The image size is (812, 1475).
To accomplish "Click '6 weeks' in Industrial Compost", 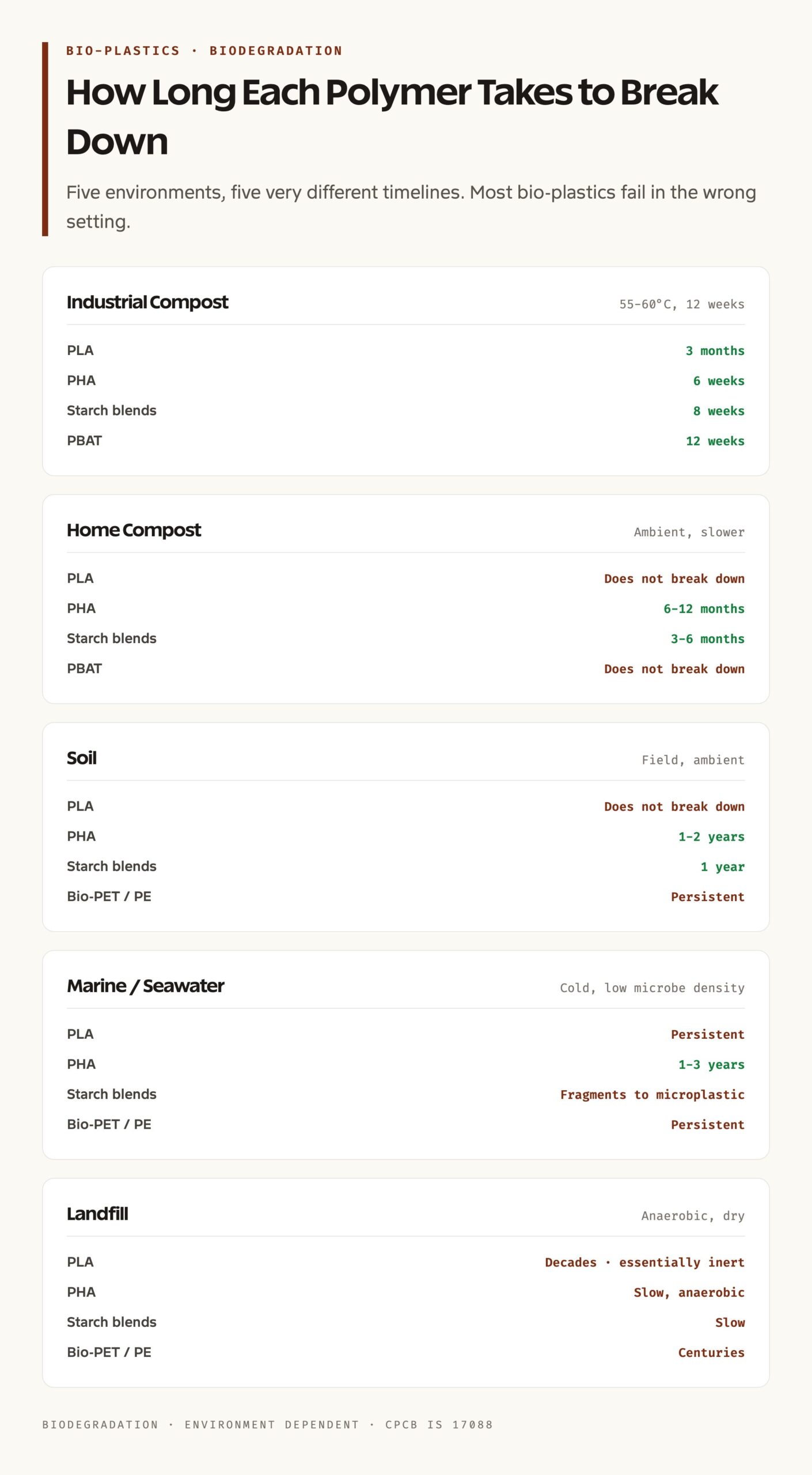I will tap(719, 381).
